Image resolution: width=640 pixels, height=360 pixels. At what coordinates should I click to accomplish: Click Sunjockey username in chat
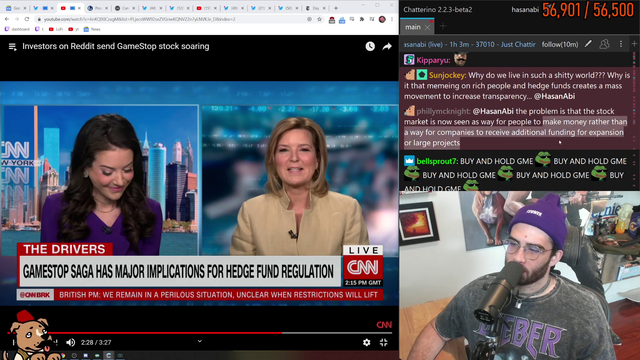pos(447,75)
